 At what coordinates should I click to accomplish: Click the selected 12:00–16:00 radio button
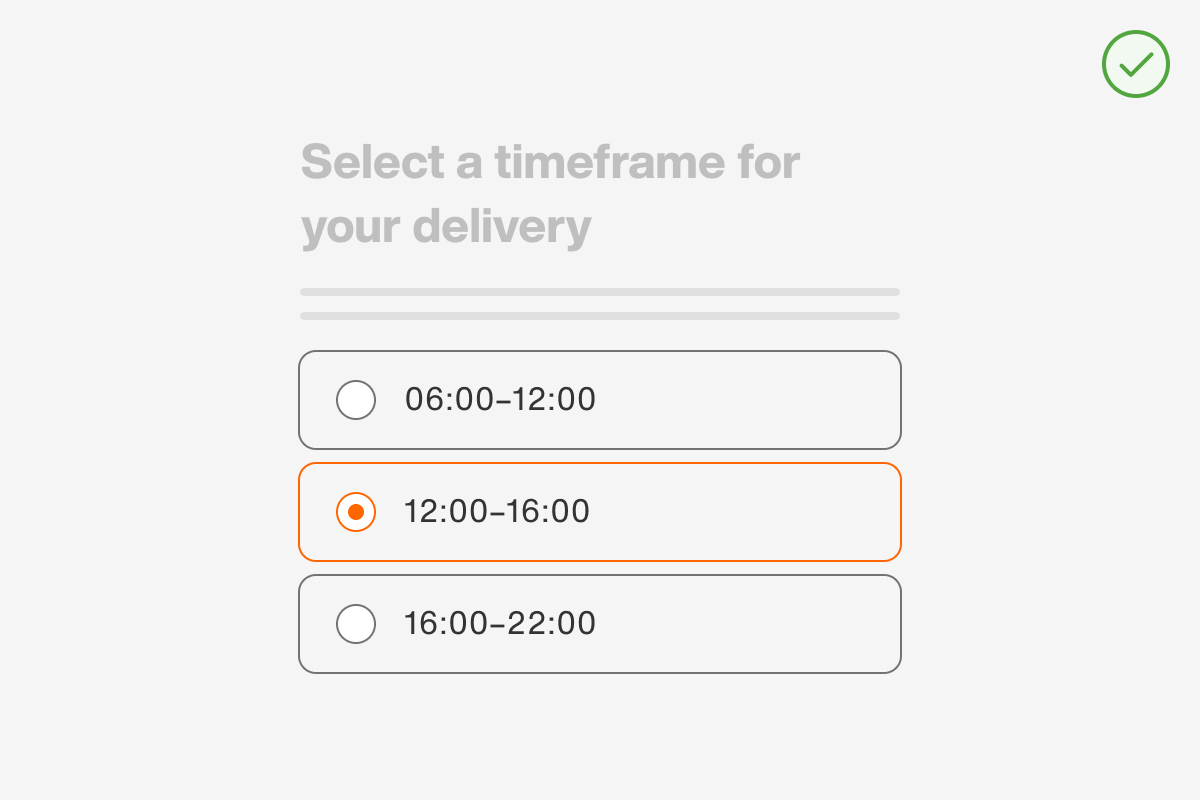[x=356, y=512]
